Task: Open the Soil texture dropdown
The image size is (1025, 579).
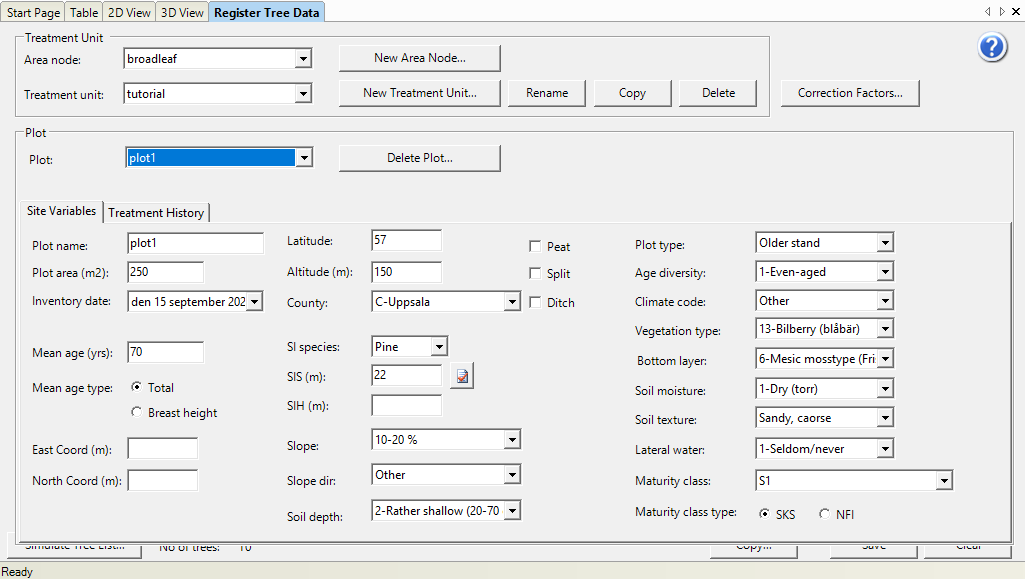Action: [x=884, y=418]
